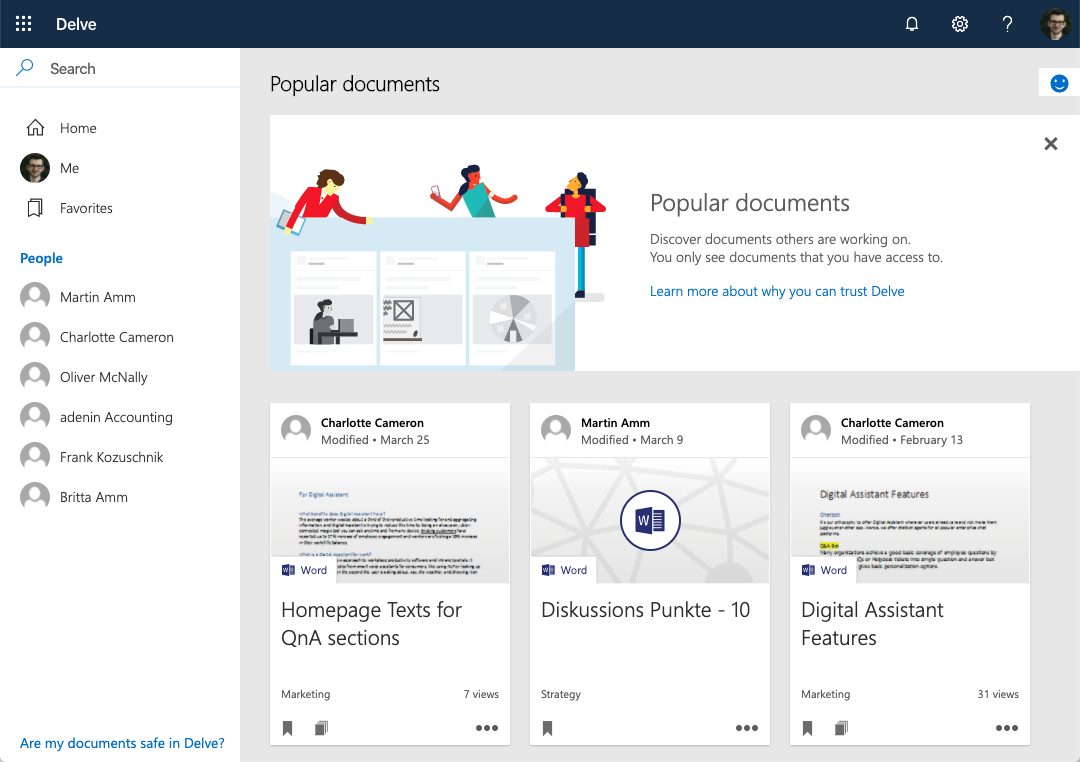Select adenin Accounting in People list
This screenshot has width=1080, height=762.
pos(116,417)
